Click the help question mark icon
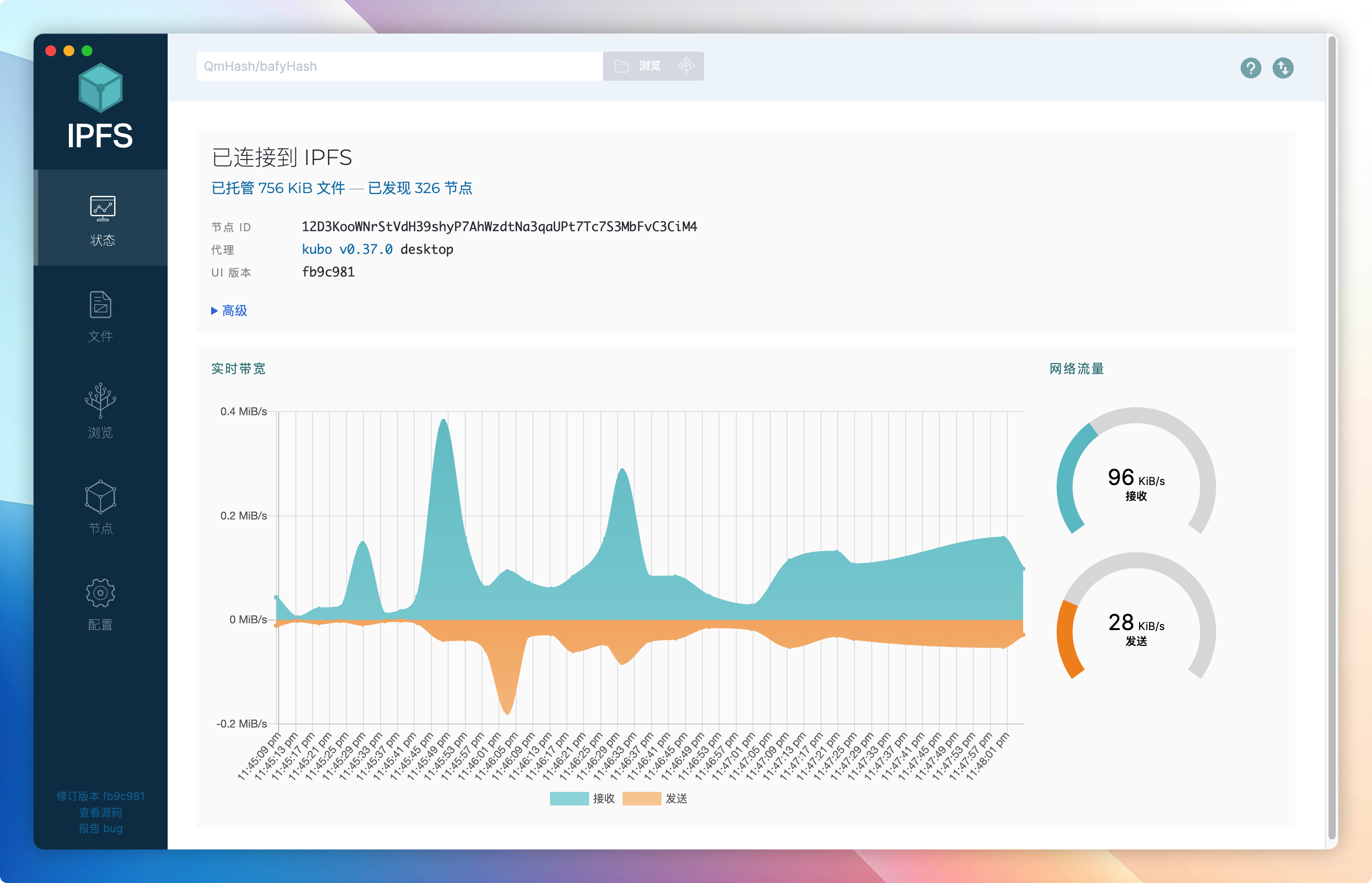The width and height of the screenshot is (1372, 883). pos(1250,68)
